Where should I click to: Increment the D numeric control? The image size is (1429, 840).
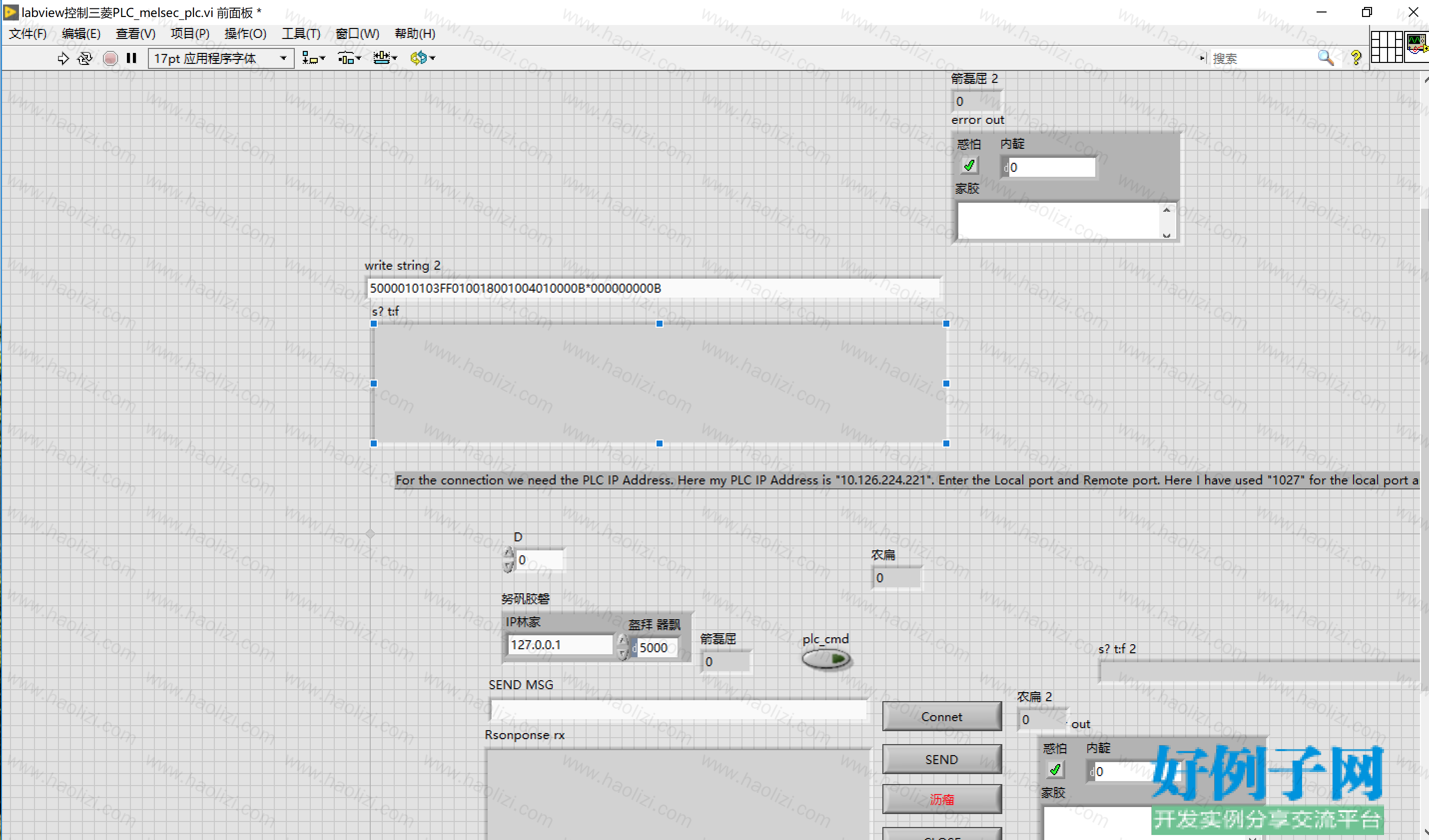point(509,553)
